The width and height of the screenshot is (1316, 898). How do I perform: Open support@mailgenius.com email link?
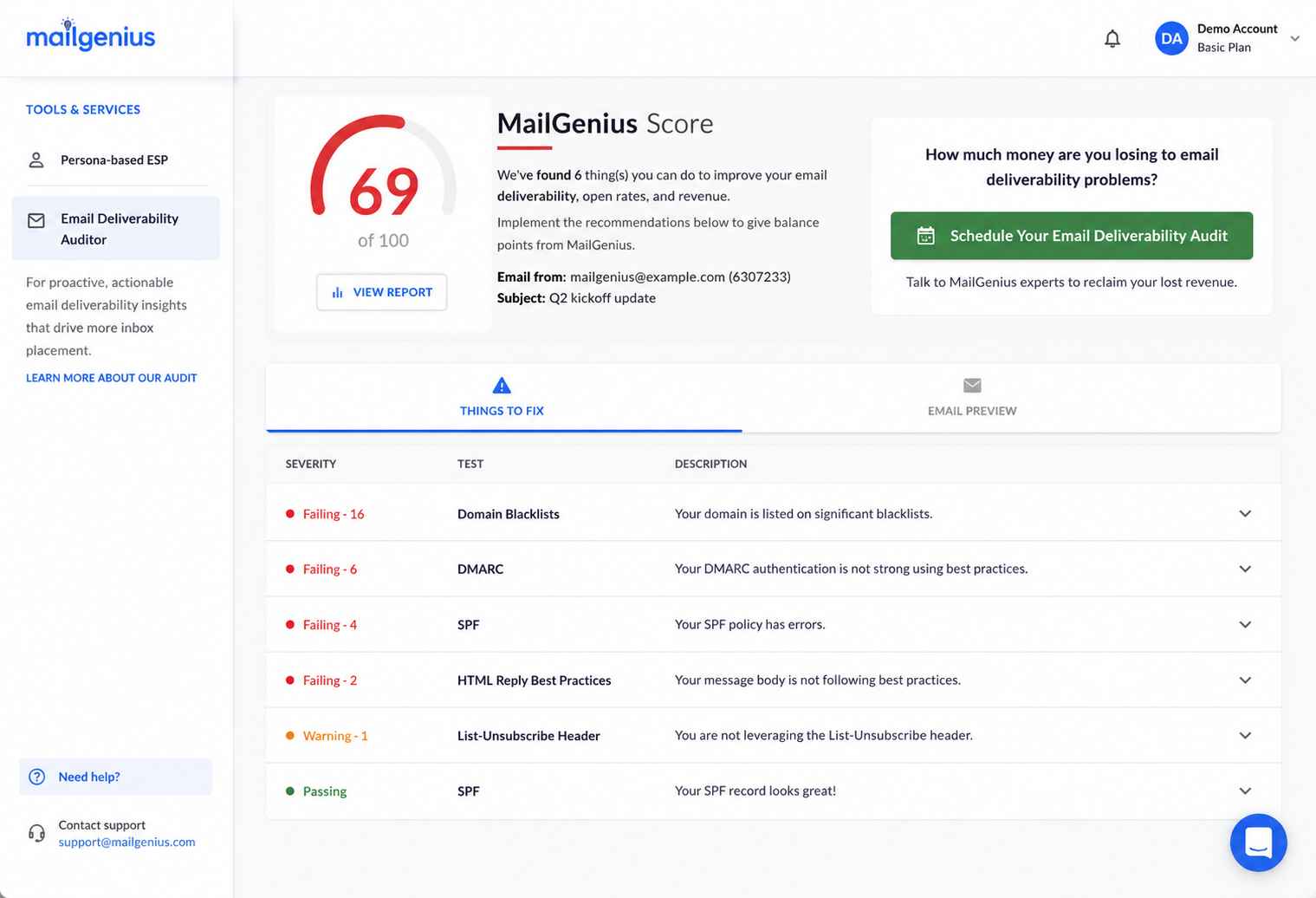pos(126,842)
